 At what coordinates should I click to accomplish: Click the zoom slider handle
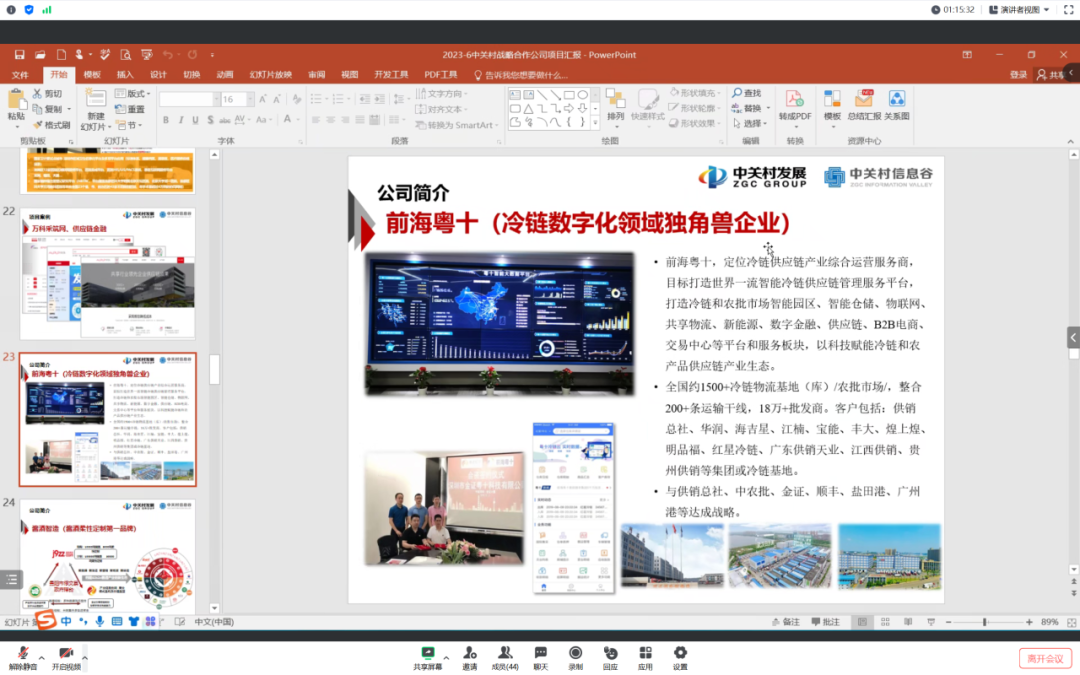pyautogui.click(x=984, y=622)
